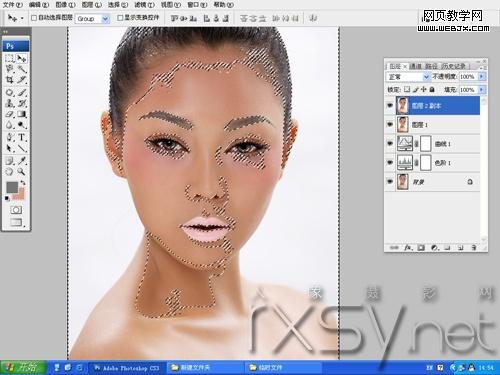Select the Line shape tool
The width and height of the screenshot is (500, 375).
[22, 148]
